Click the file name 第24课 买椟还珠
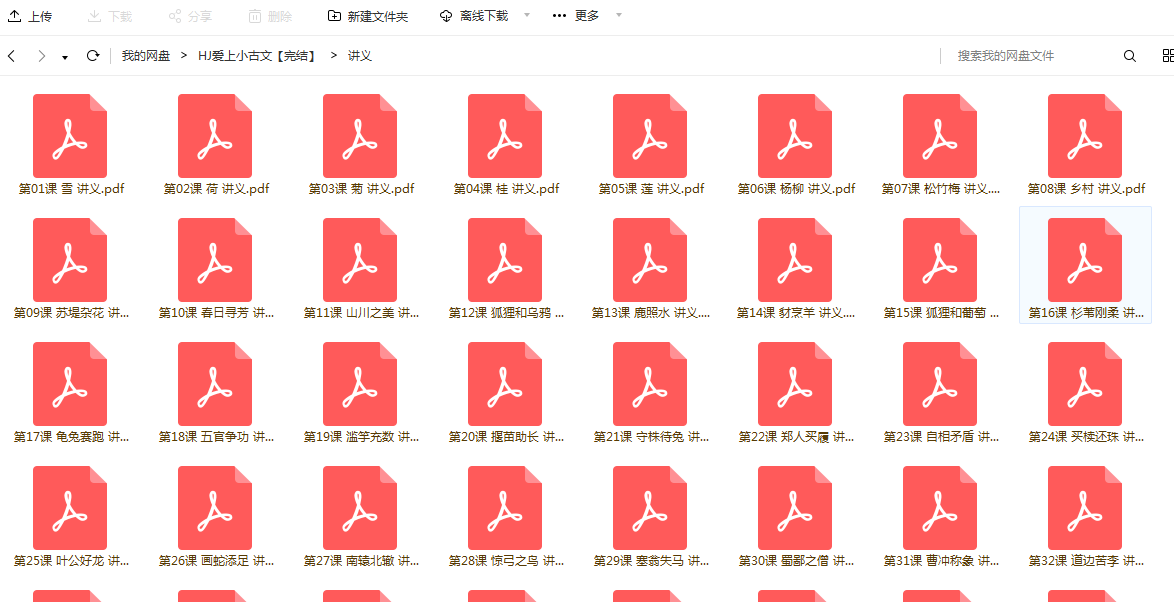This screenshot has height=602, width=1174. 1086,437
